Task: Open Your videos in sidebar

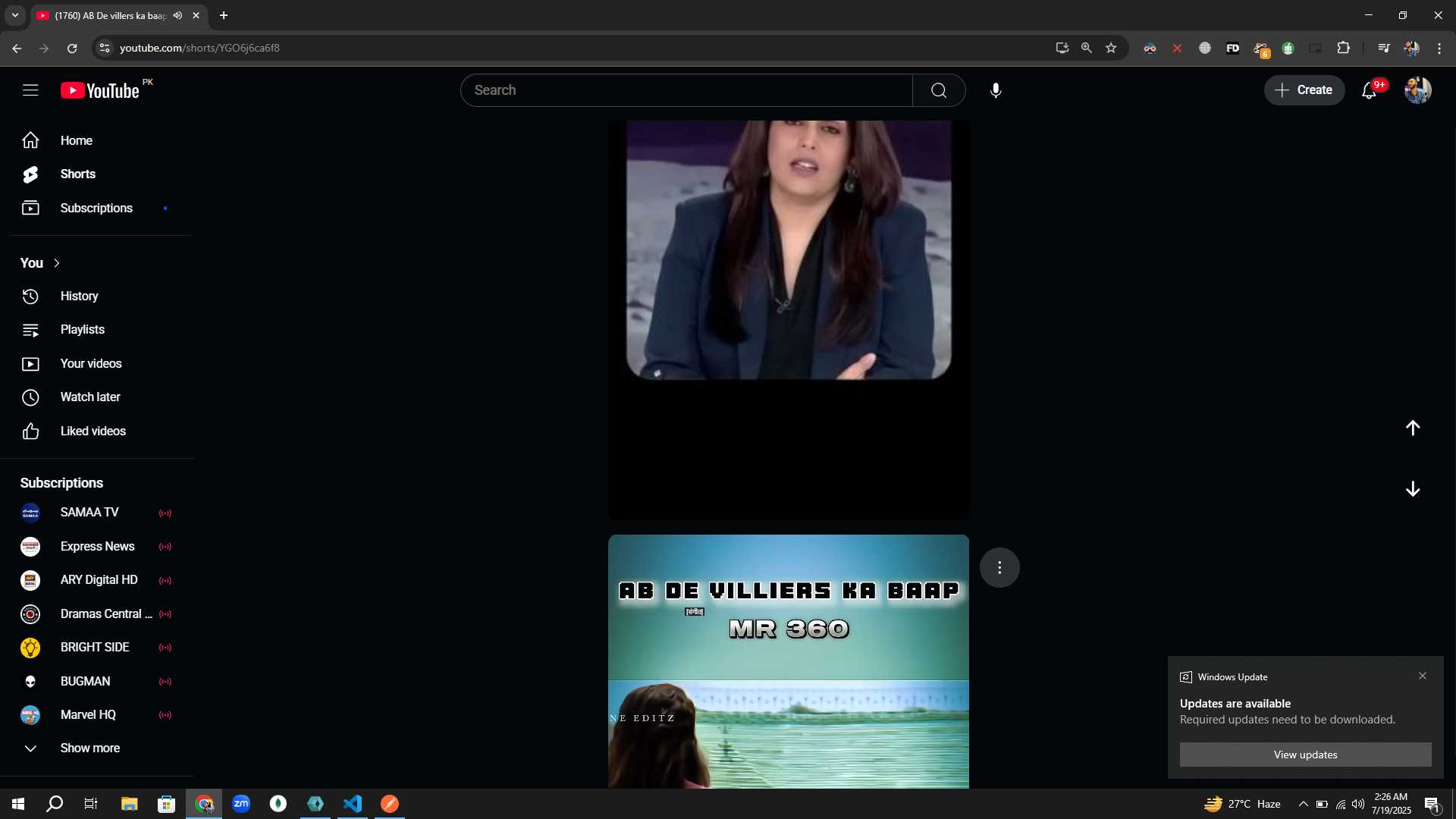Action: click(x=97, y=363)
